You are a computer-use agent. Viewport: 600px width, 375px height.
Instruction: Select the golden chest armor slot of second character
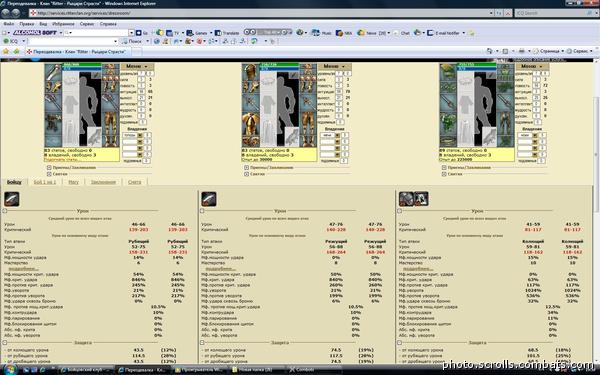[250, 123]
